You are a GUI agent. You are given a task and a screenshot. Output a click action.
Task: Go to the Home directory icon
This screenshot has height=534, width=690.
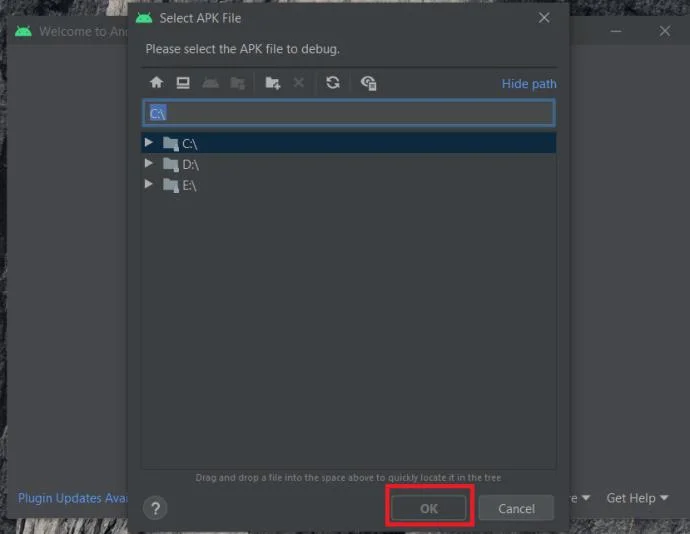pyautogui.click(x=156, y=82)
